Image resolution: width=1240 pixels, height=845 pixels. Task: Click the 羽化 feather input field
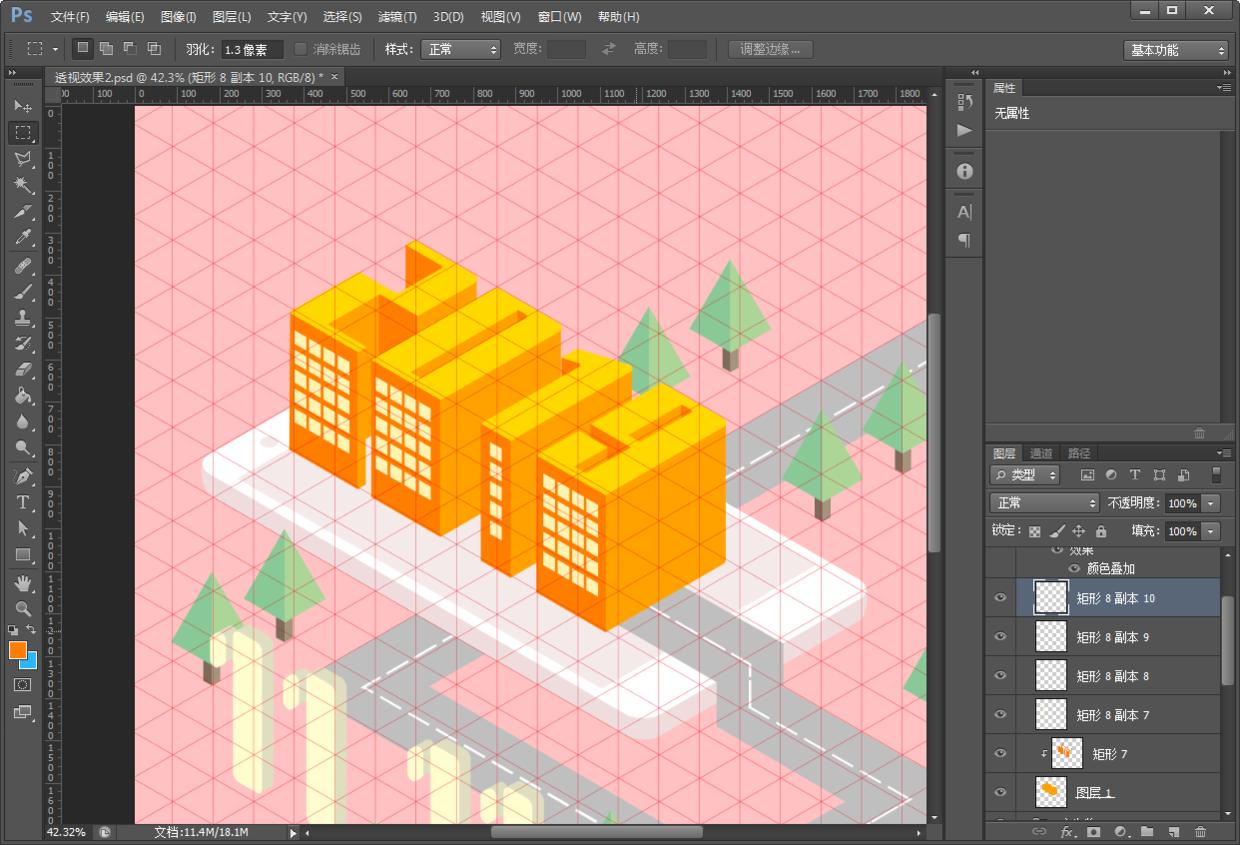point(251,49)
